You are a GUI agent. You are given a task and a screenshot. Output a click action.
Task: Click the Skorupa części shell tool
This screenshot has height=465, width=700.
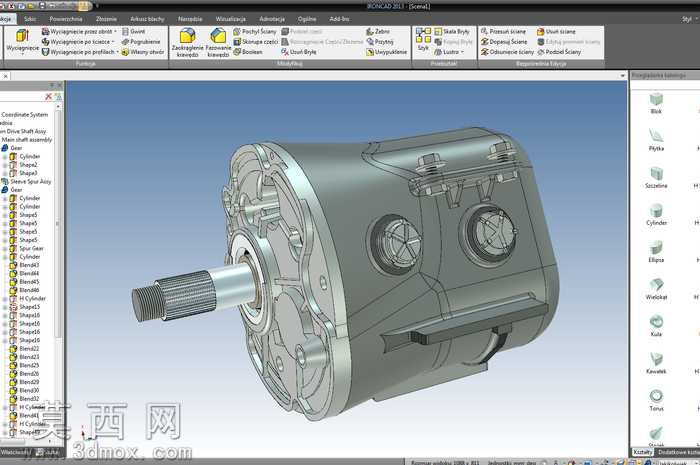pos(256,42)
